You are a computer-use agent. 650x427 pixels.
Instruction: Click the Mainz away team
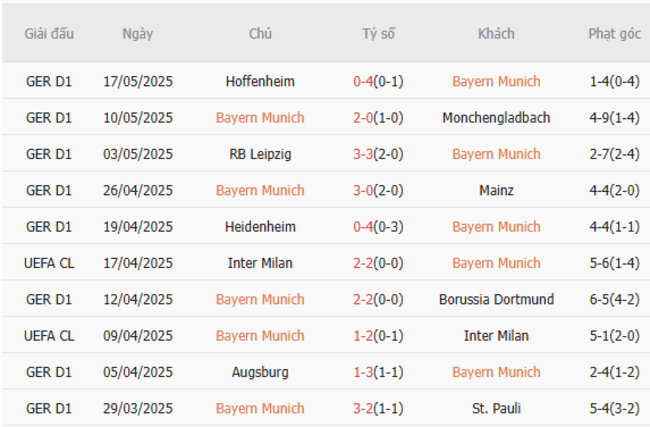point(496,190)
